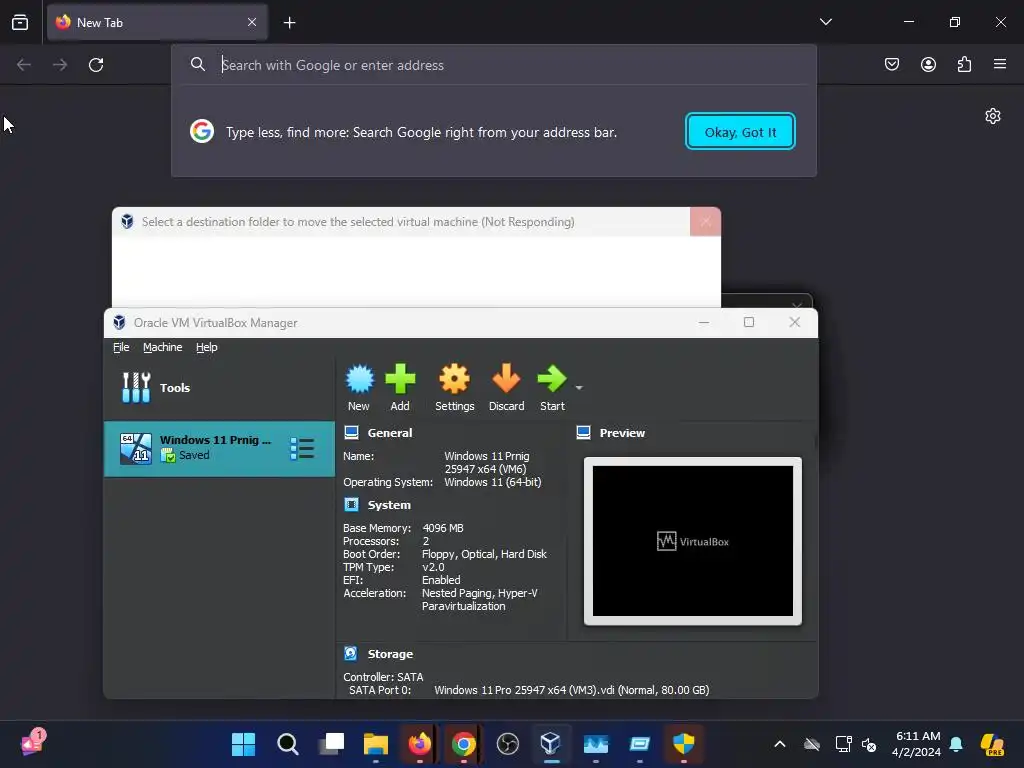Show hidden system tray icons chevron

pyautogui.click(x=780, y=744)
